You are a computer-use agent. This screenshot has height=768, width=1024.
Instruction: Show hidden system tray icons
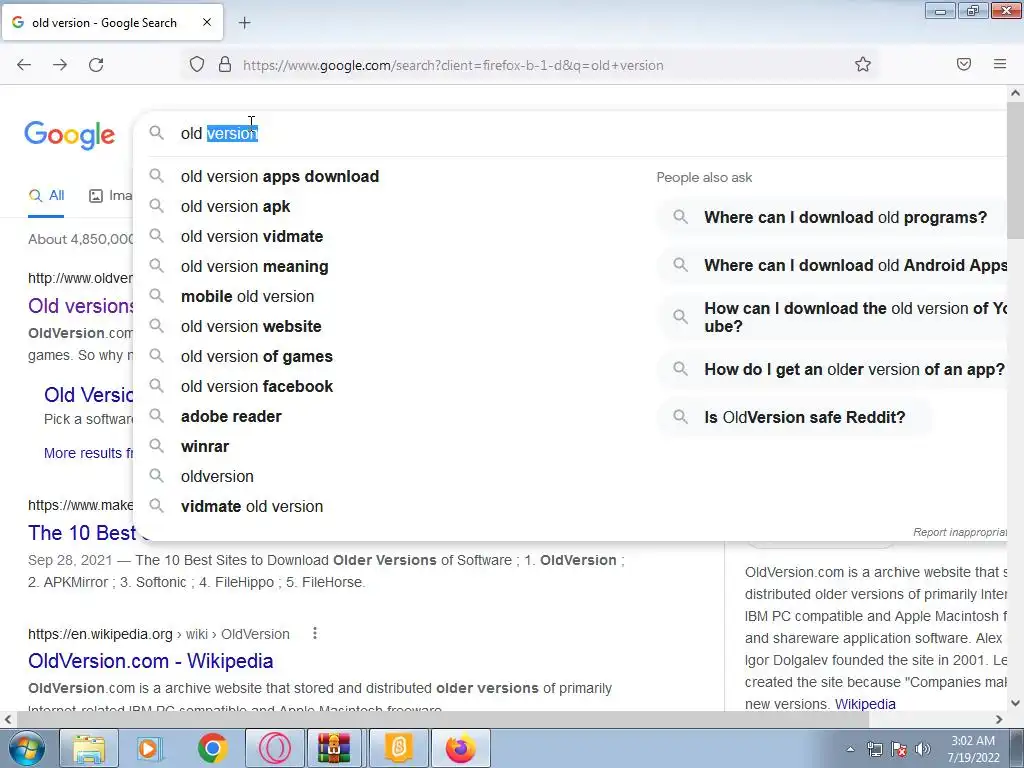[x=850, y=749]
